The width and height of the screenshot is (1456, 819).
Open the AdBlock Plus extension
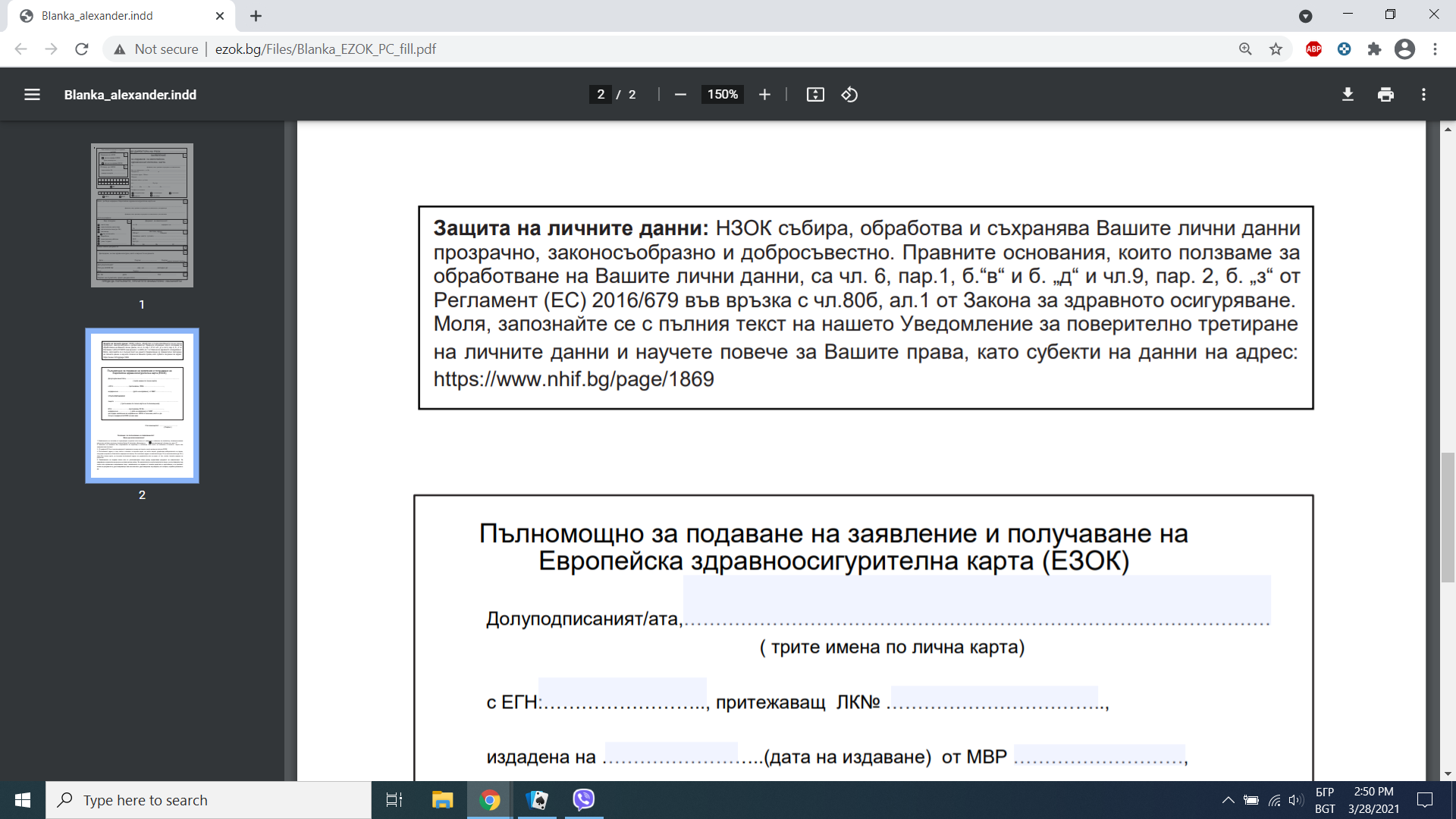1313,49
